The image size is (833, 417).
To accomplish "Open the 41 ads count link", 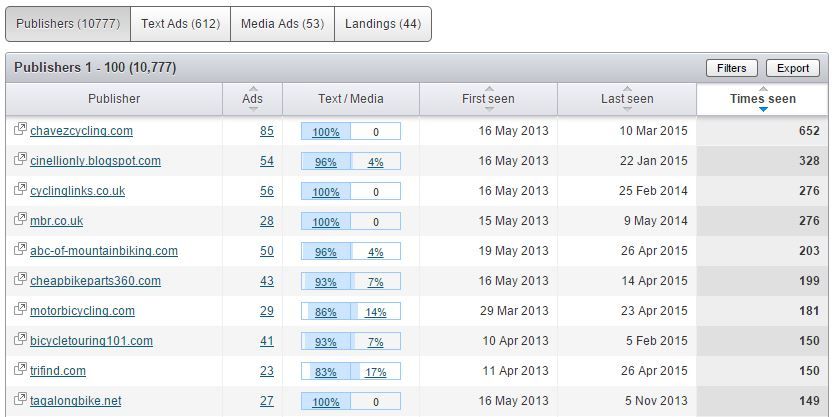I will pos(267,341).
